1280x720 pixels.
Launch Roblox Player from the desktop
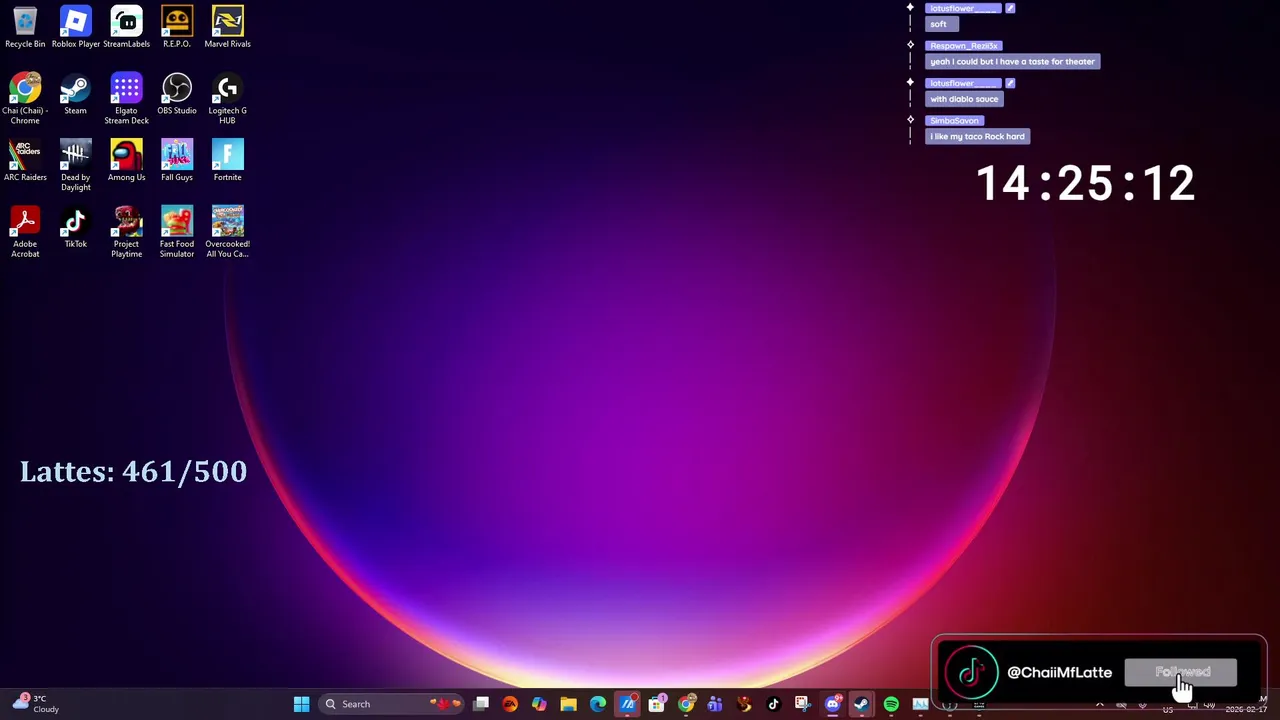(x=76, y=27)
